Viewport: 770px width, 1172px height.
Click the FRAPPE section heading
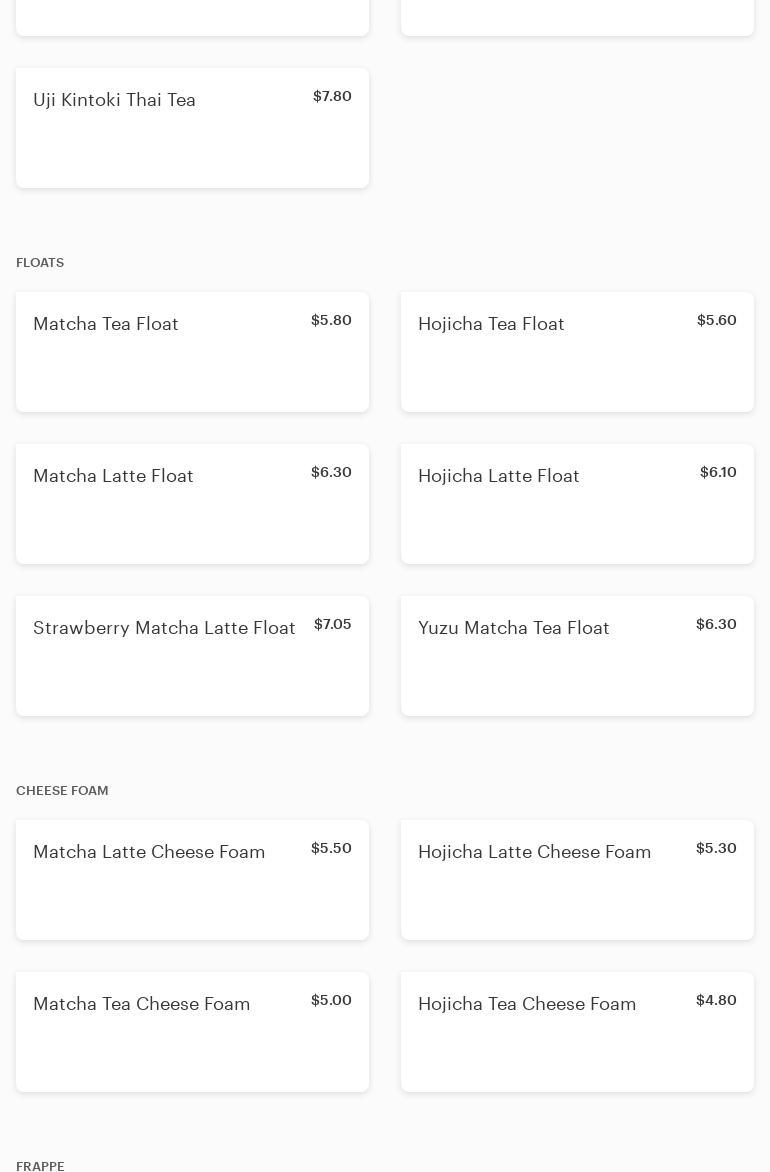[x=40, y=1166]
